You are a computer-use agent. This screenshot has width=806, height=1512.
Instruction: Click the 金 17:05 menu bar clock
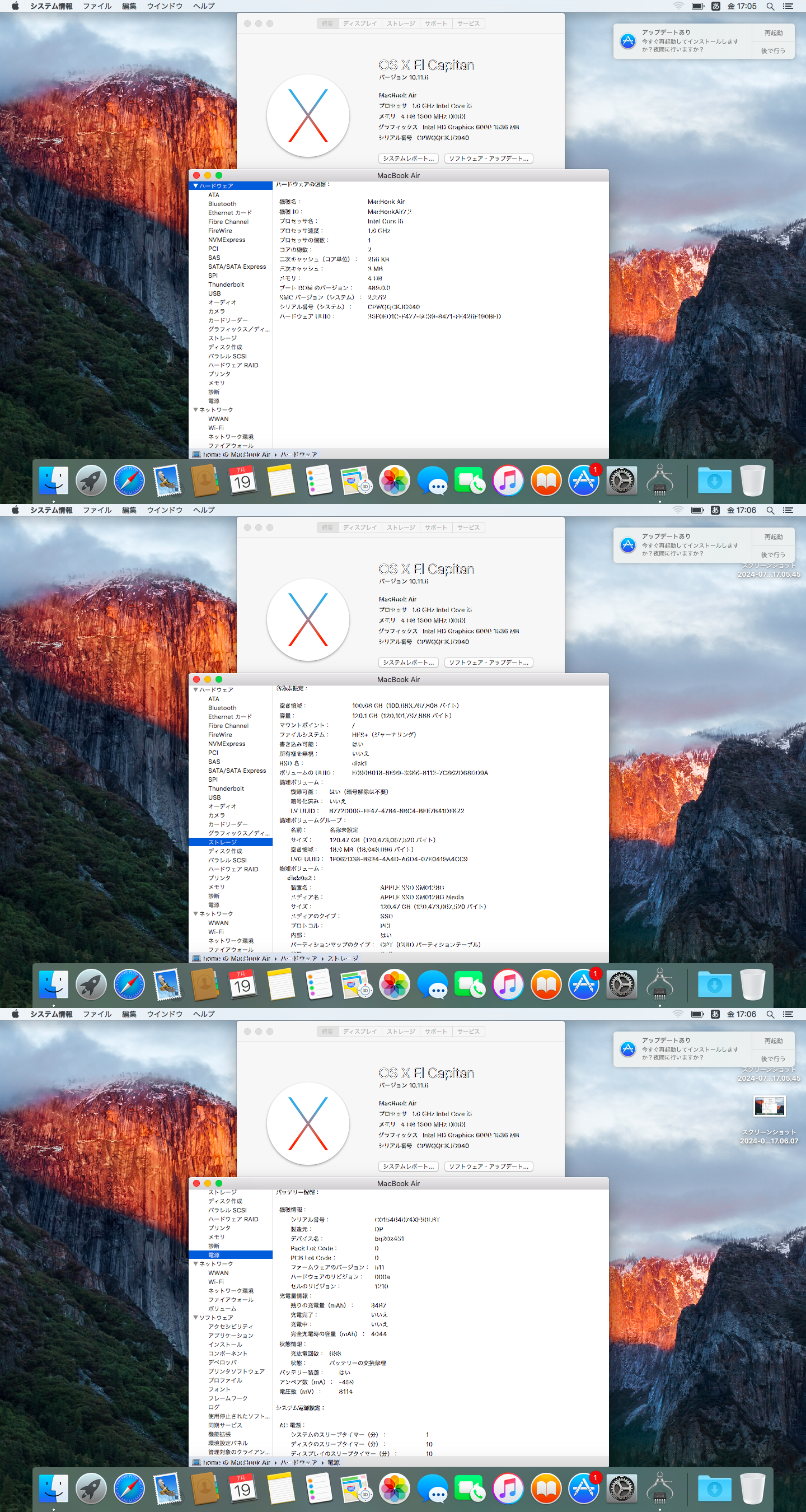pos(742,6)
